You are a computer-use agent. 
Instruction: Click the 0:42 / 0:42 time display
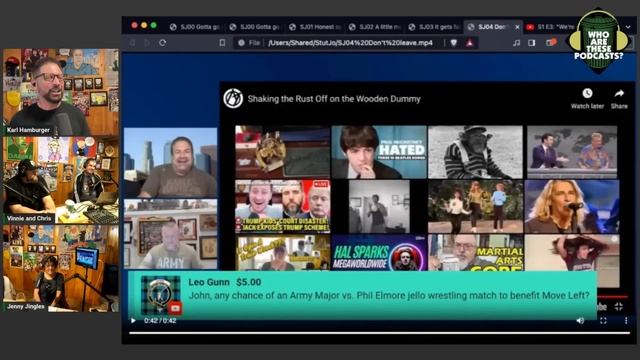pos(160,321)
